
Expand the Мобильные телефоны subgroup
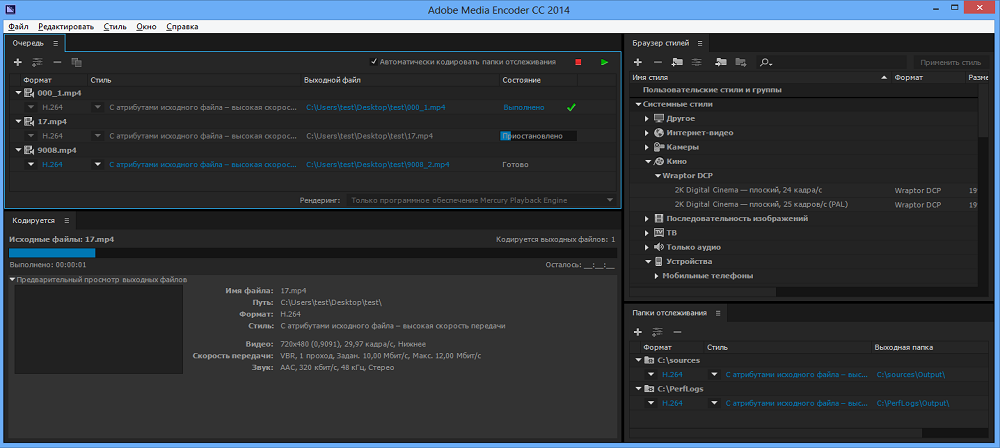coord(658,276)
